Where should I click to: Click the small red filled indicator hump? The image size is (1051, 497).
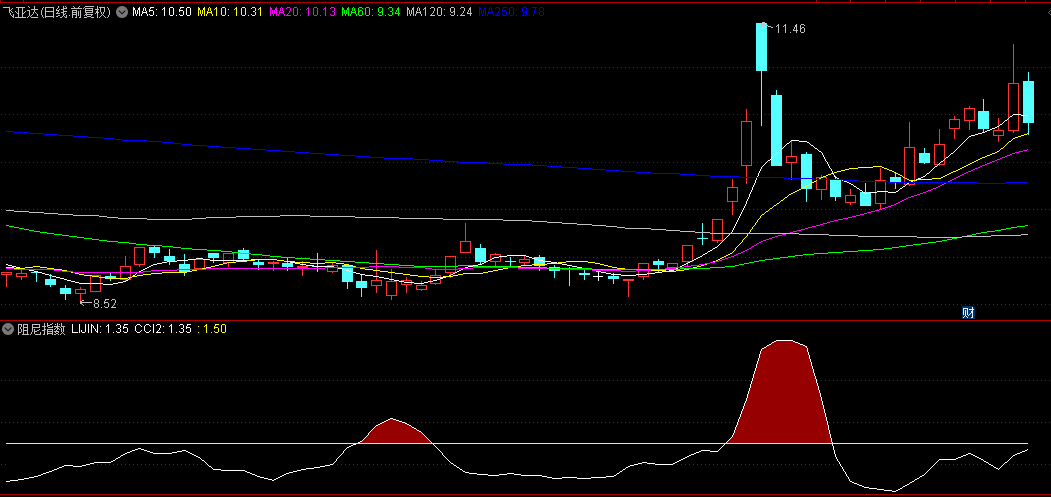tap(393, 431)
